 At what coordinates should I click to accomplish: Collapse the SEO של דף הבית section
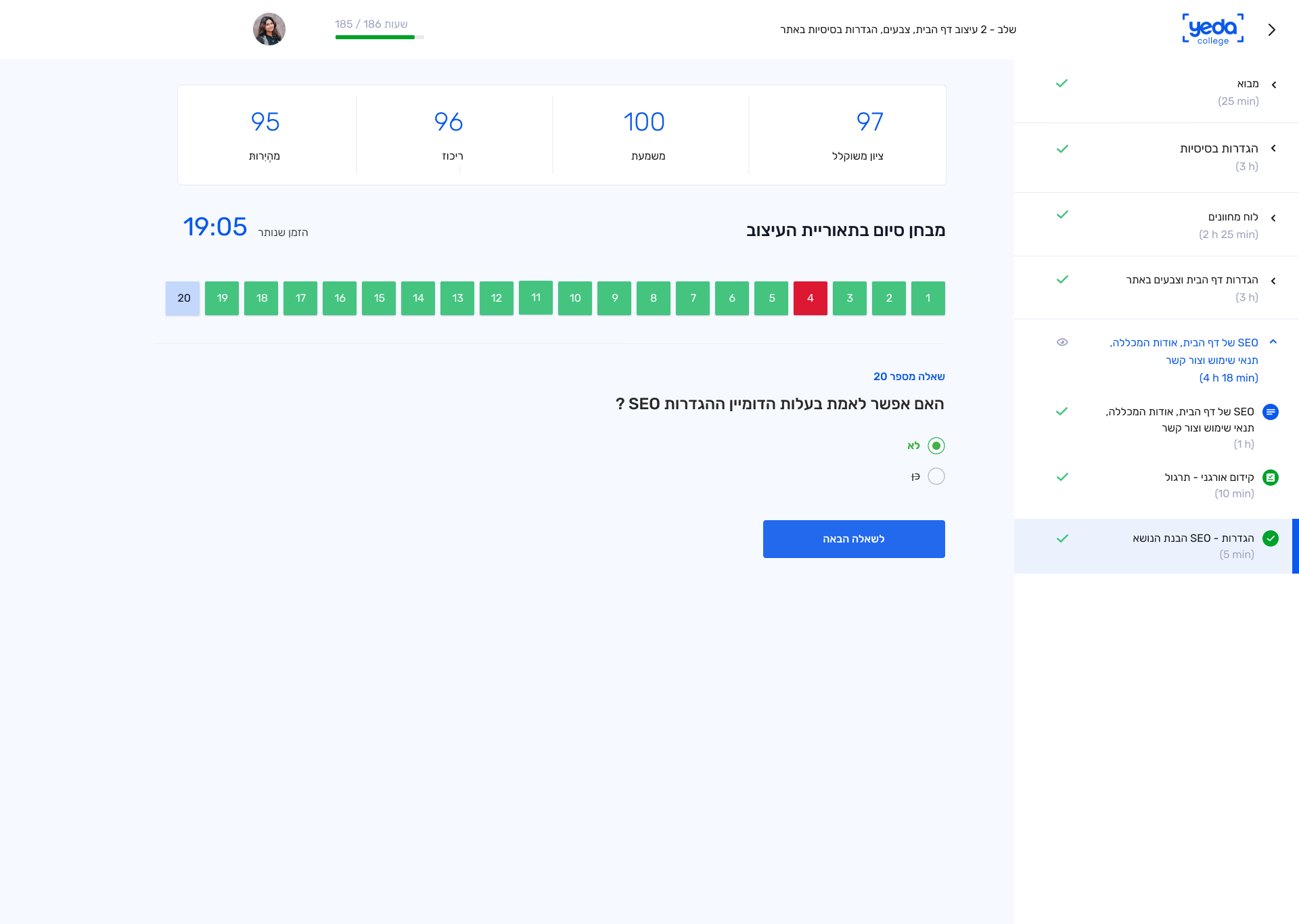1273,342
